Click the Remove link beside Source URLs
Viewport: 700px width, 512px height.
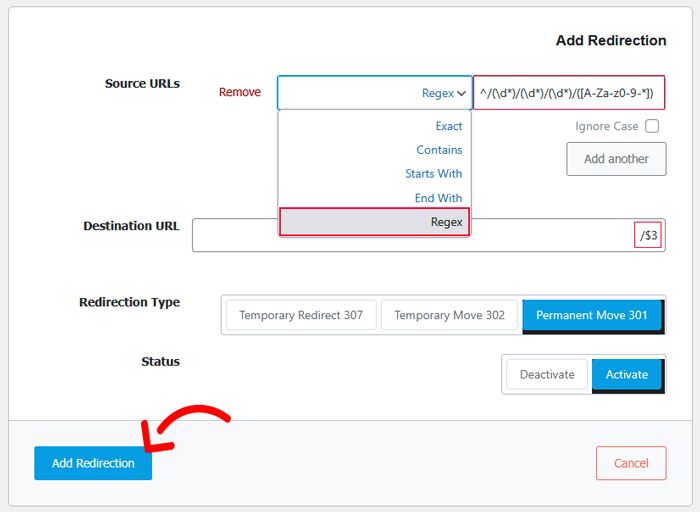[239, 92]
